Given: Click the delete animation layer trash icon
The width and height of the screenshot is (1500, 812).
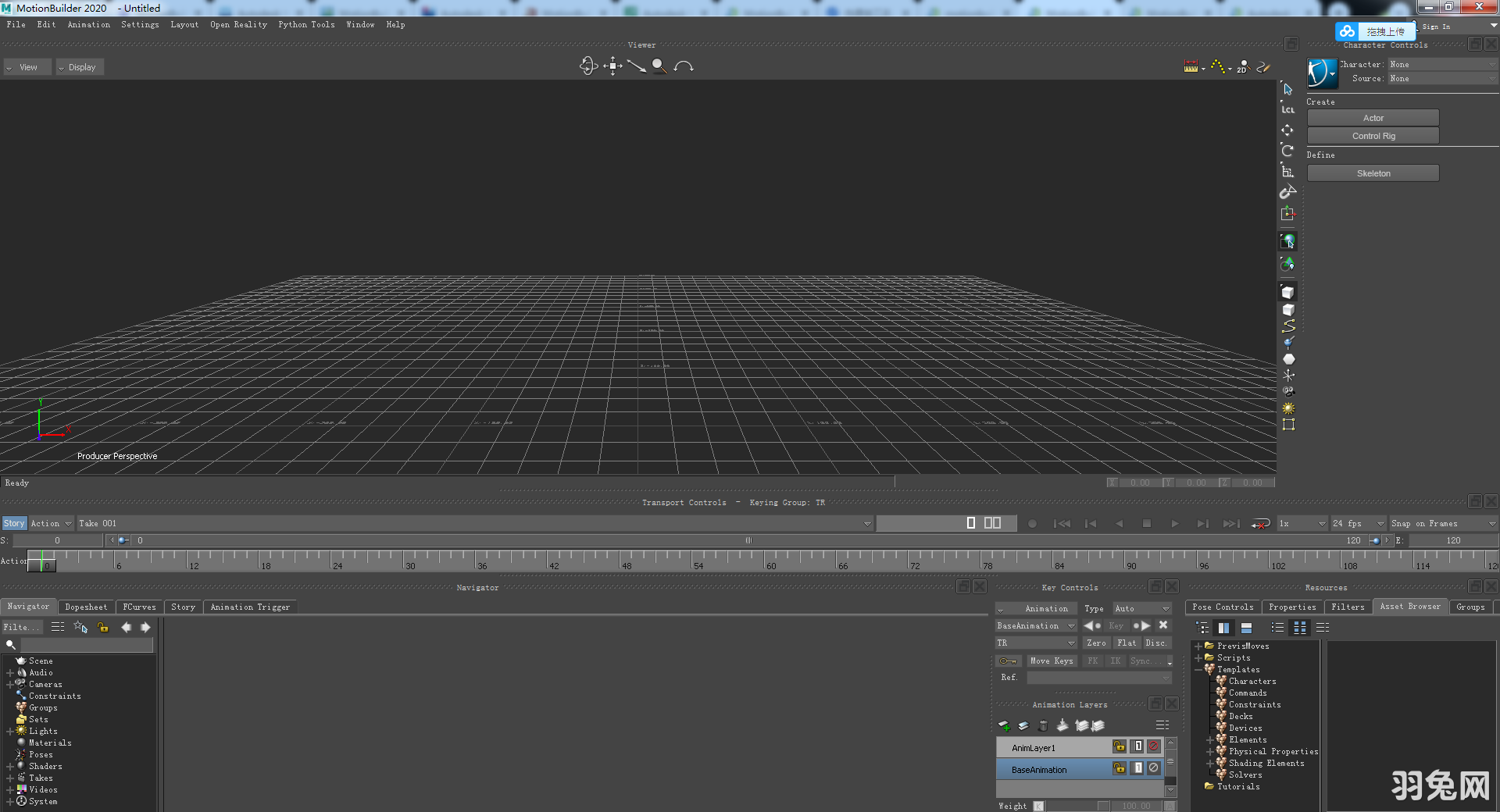Looking at the screenshot, I should (x=1043, y=725).
